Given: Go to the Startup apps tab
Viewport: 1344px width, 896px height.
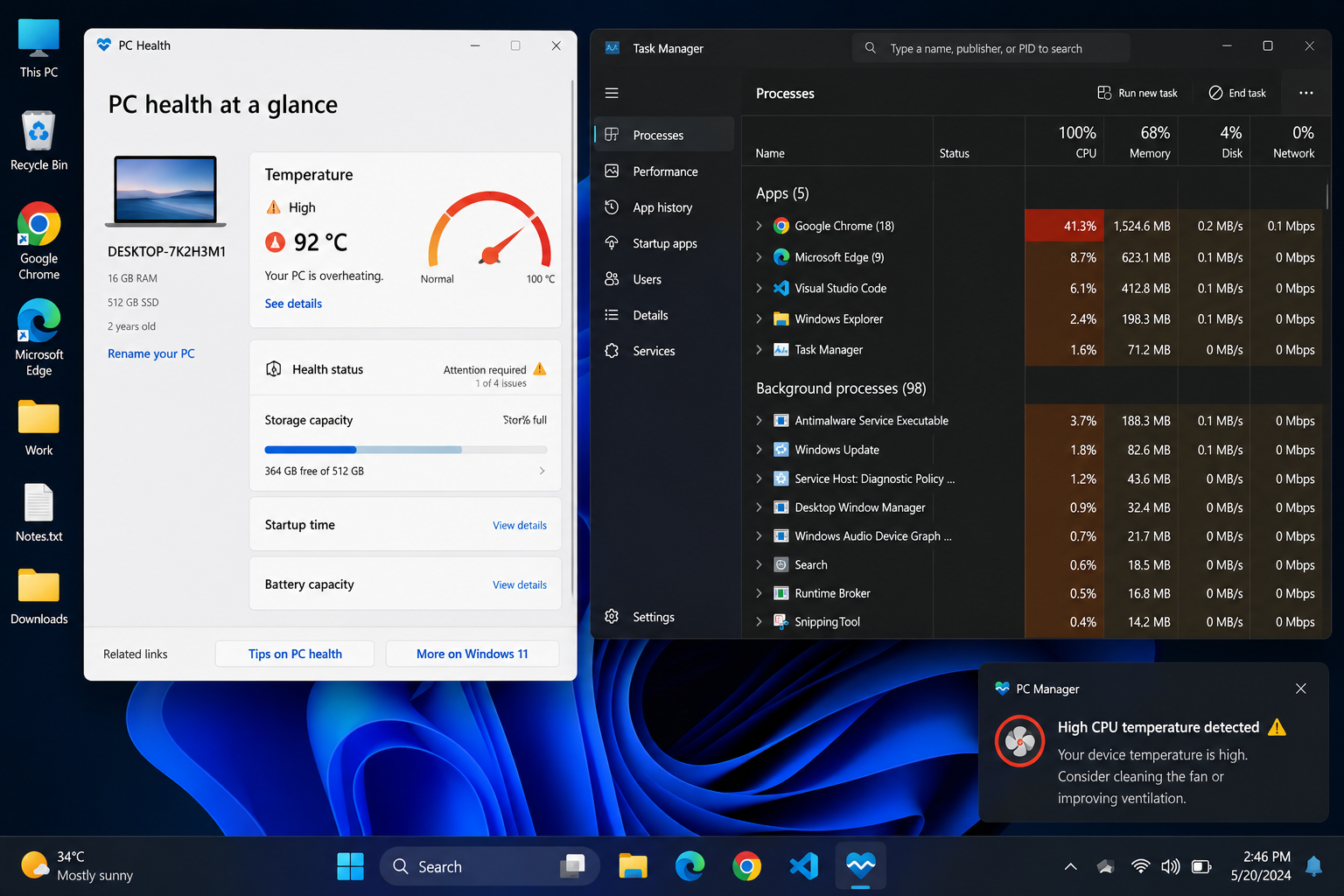Looking at the screenshot, I should (x=665, y=243).
